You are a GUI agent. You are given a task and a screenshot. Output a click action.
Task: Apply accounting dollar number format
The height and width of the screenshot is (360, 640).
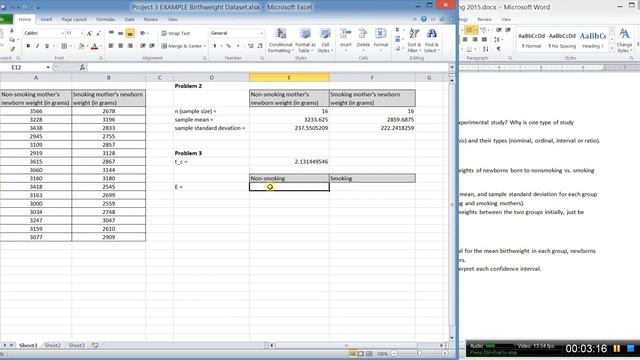tap(214, 46)
